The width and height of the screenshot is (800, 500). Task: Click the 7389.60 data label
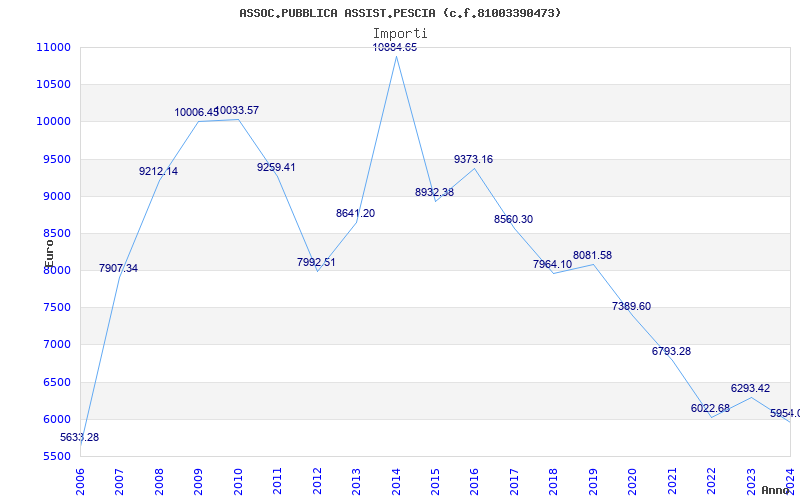coord(632,307)
